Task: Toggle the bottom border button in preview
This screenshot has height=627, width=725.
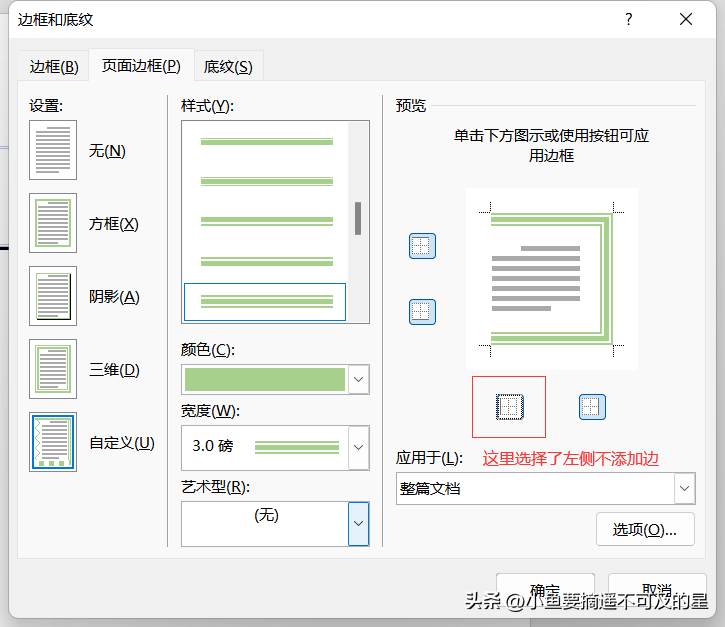Action: tap(422, 312)
